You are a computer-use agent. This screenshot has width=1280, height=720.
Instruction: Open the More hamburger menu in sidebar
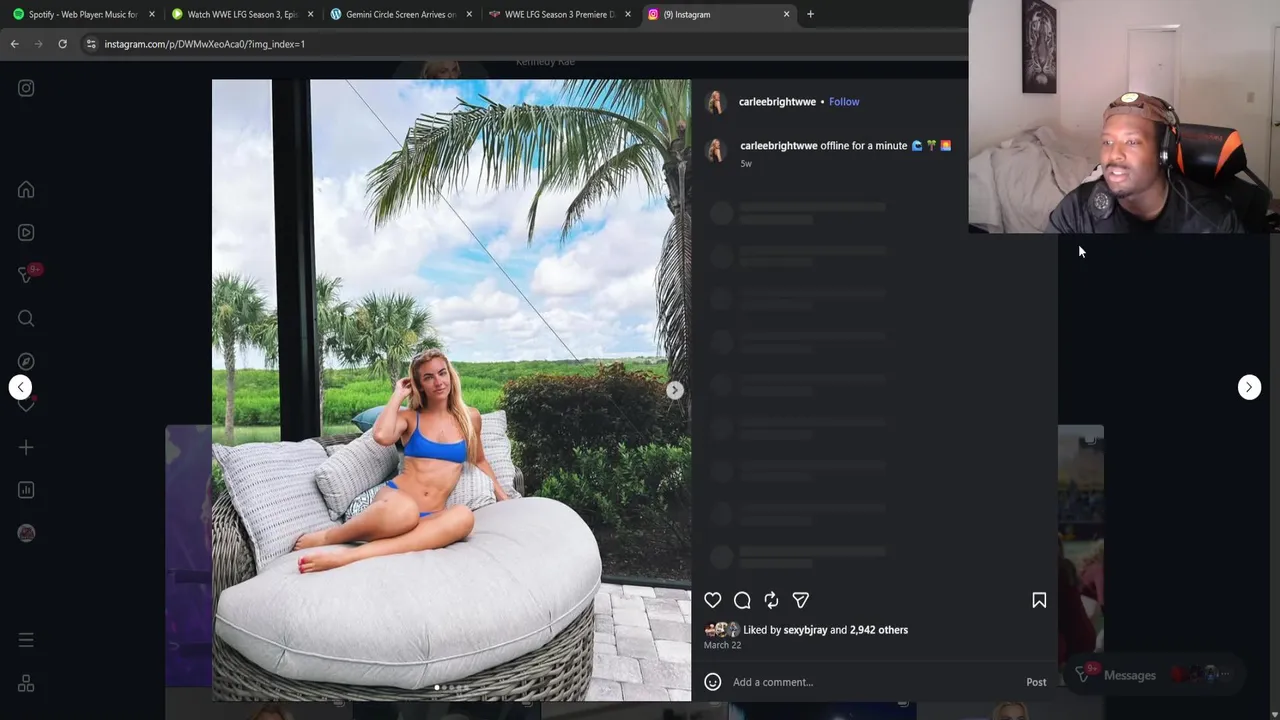tap(26, 640)
